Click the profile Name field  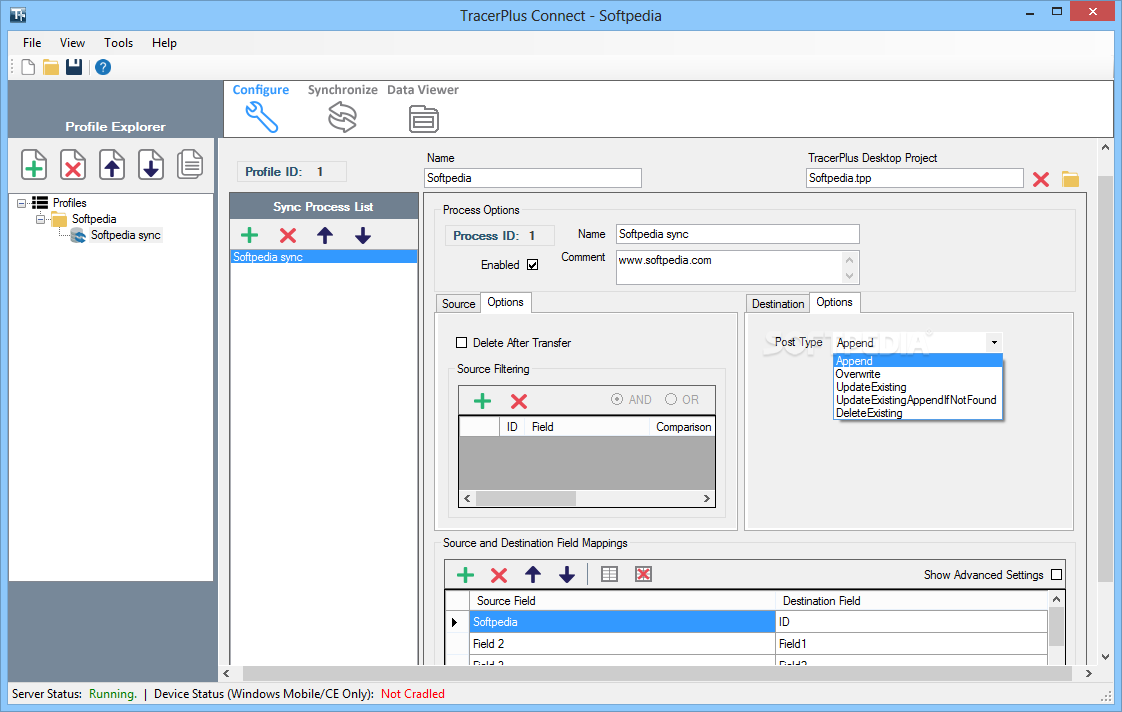point(532,178)
